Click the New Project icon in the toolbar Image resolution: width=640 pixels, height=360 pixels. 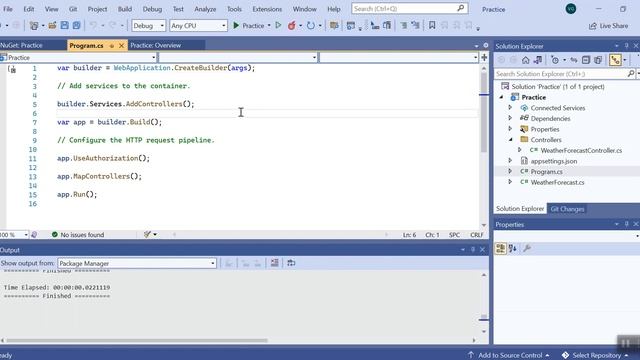pos(34,26)
